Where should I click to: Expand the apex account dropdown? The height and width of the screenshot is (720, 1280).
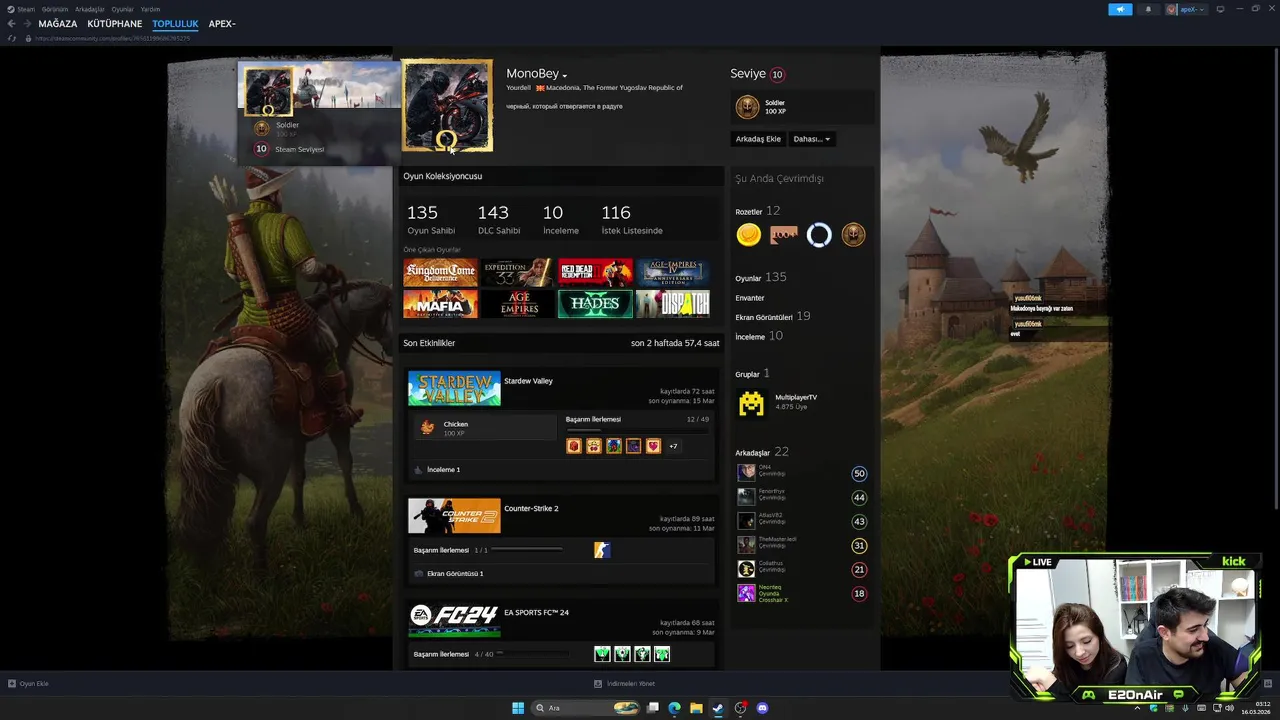[1186, 9]
